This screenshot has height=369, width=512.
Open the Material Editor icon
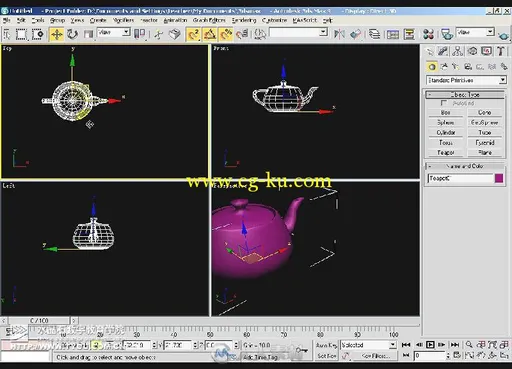click(429, 34)
